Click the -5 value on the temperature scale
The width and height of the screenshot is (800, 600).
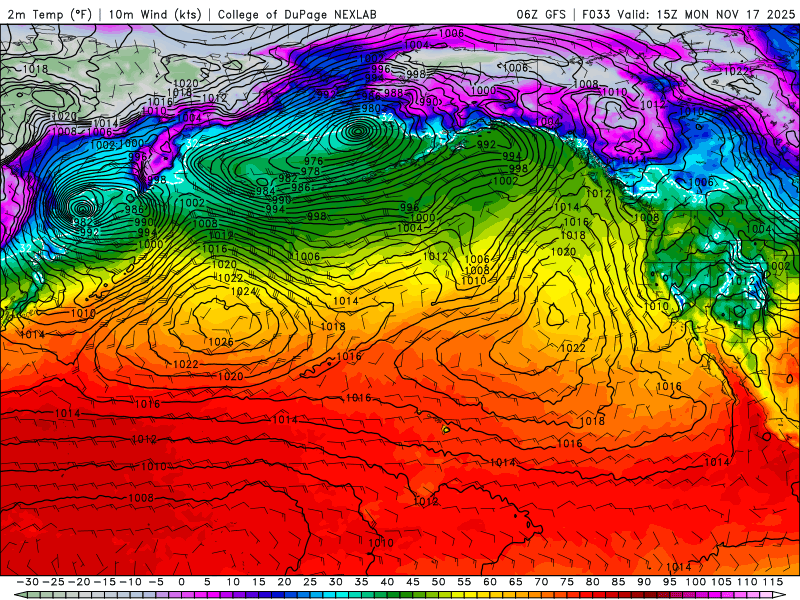(156, 582)
